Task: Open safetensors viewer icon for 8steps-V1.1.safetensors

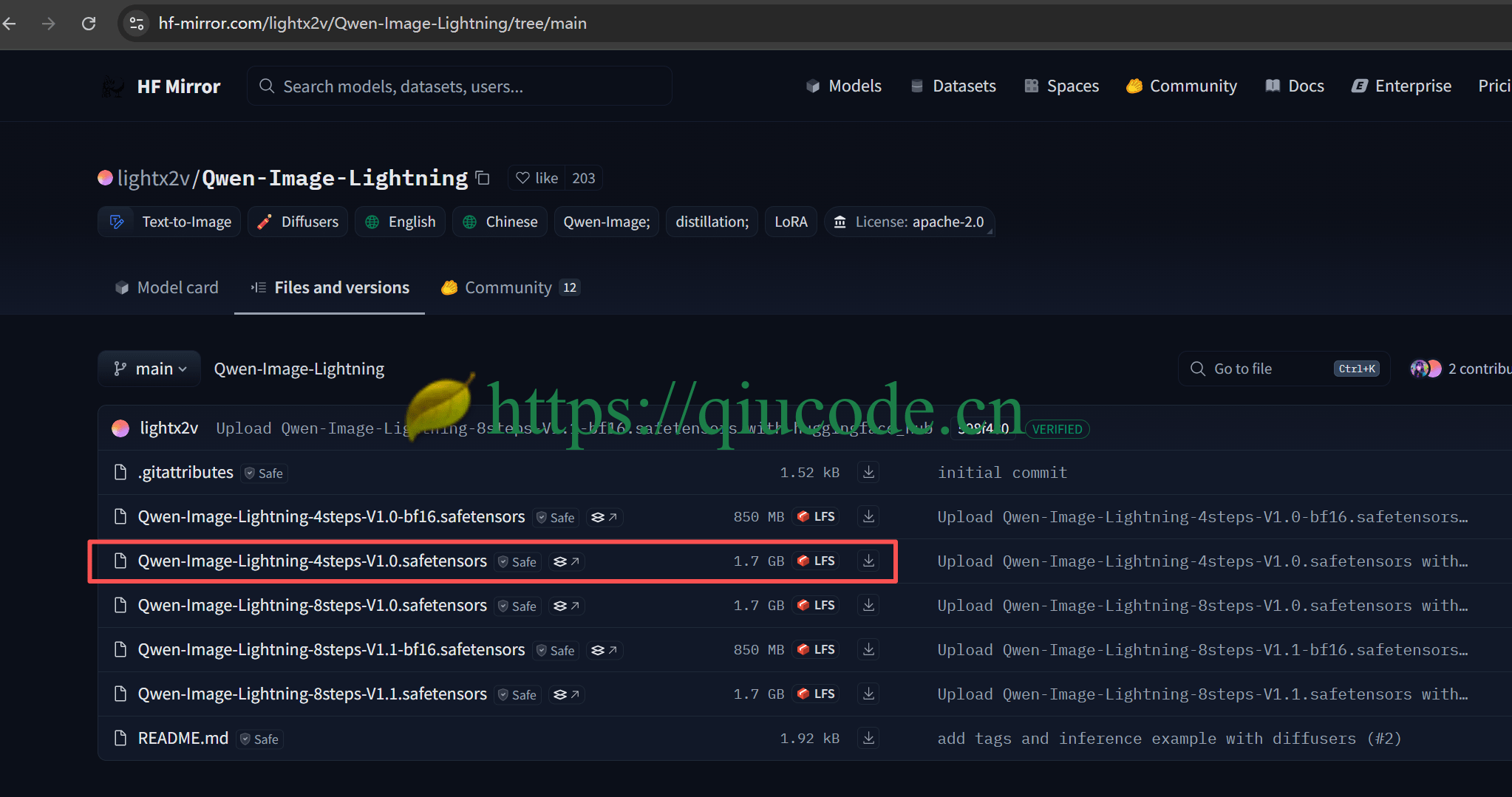Action: pos(567,694)
